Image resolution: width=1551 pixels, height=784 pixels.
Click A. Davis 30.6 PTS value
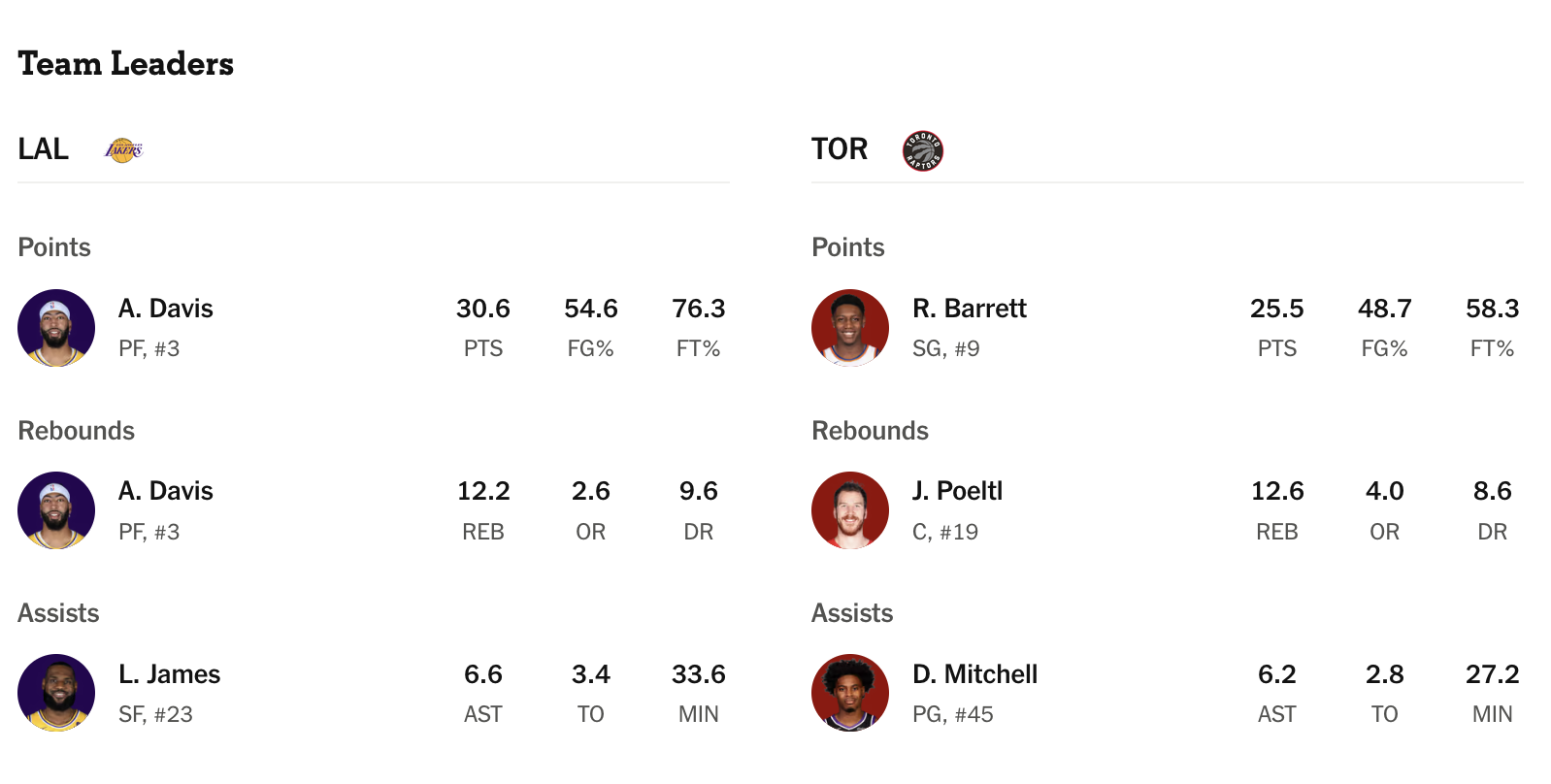[x=483, y=309]
